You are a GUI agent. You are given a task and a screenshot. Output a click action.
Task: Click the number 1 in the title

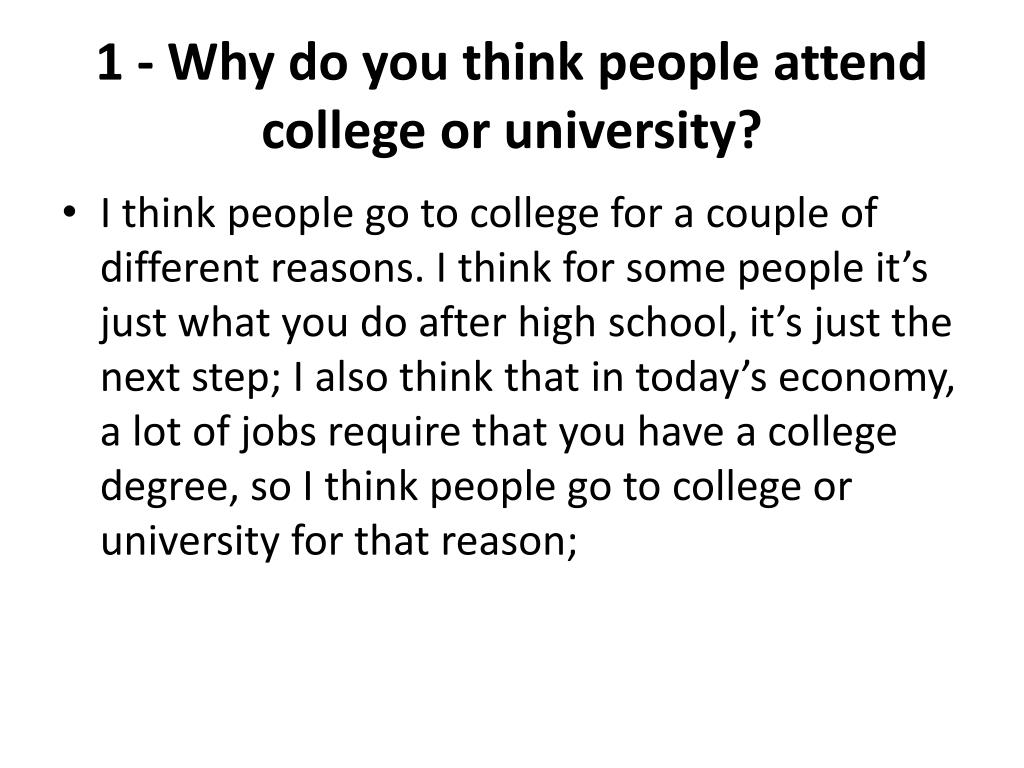click(110, 63)
